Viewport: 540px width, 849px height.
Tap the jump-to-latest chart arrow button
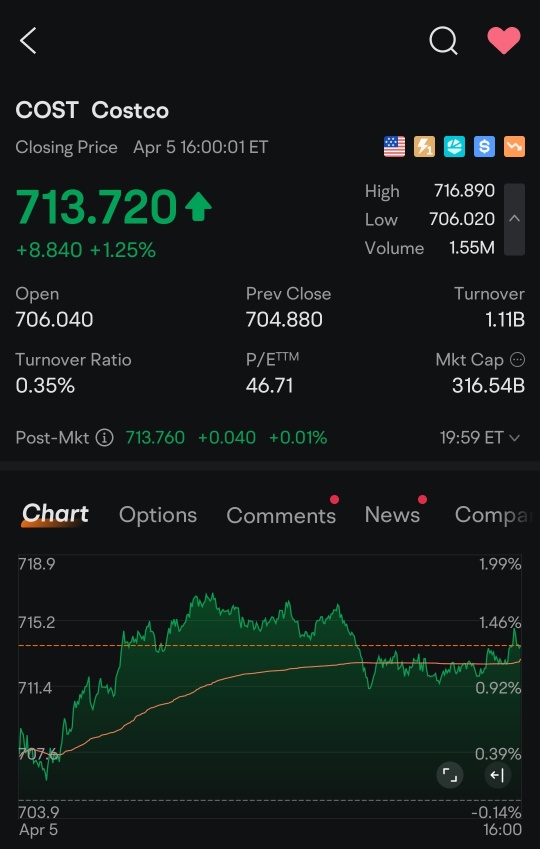(498, 775)
